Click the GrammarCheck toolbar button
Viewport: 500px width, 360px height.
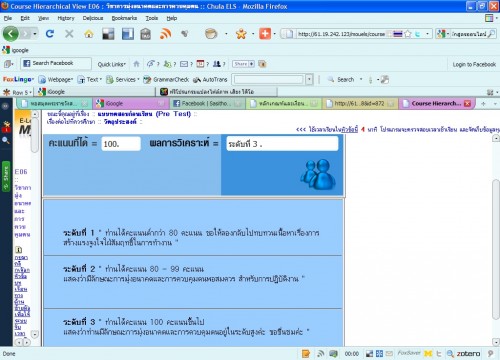(166, 79)
